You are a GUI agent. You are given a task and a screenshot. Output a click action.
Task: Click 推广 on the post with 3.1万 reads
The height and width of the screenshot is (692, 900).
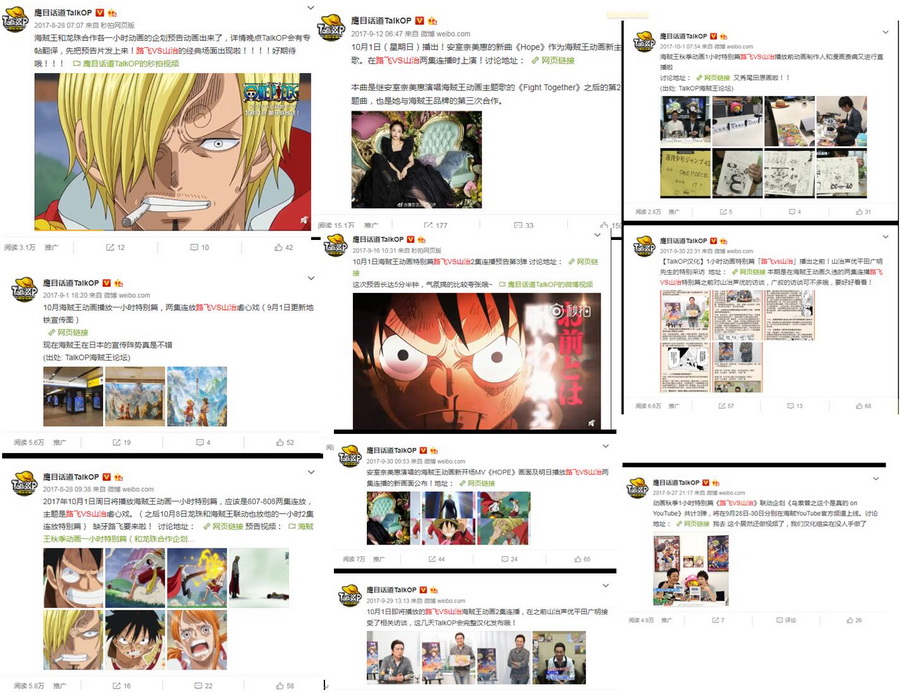click(52, 247)
